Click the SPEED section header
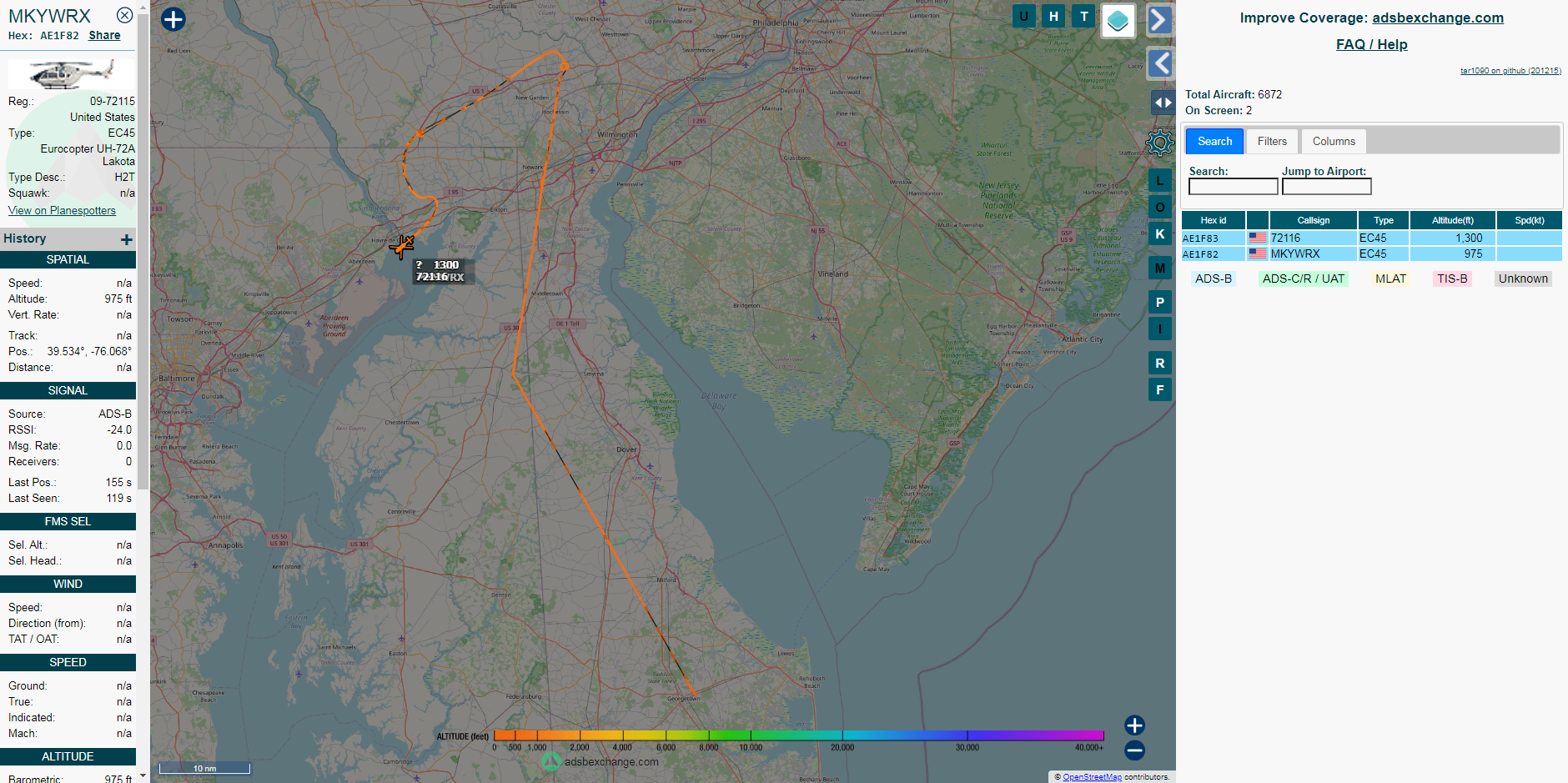1568x783 pixels. 68,663
